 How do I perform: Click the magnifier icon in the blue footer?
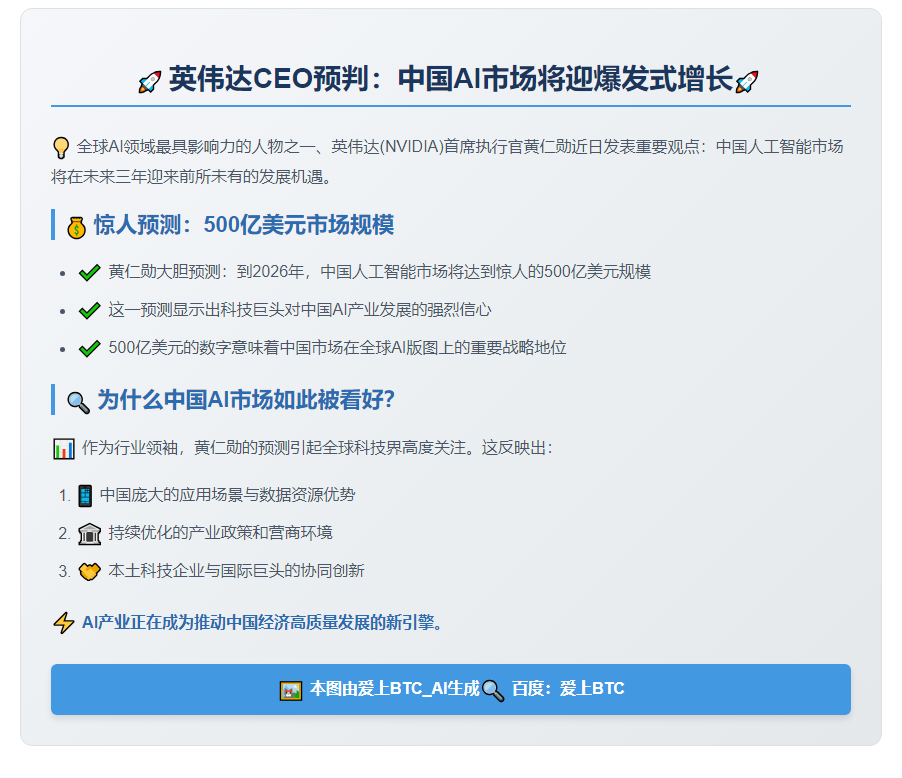tap(493, 691)
